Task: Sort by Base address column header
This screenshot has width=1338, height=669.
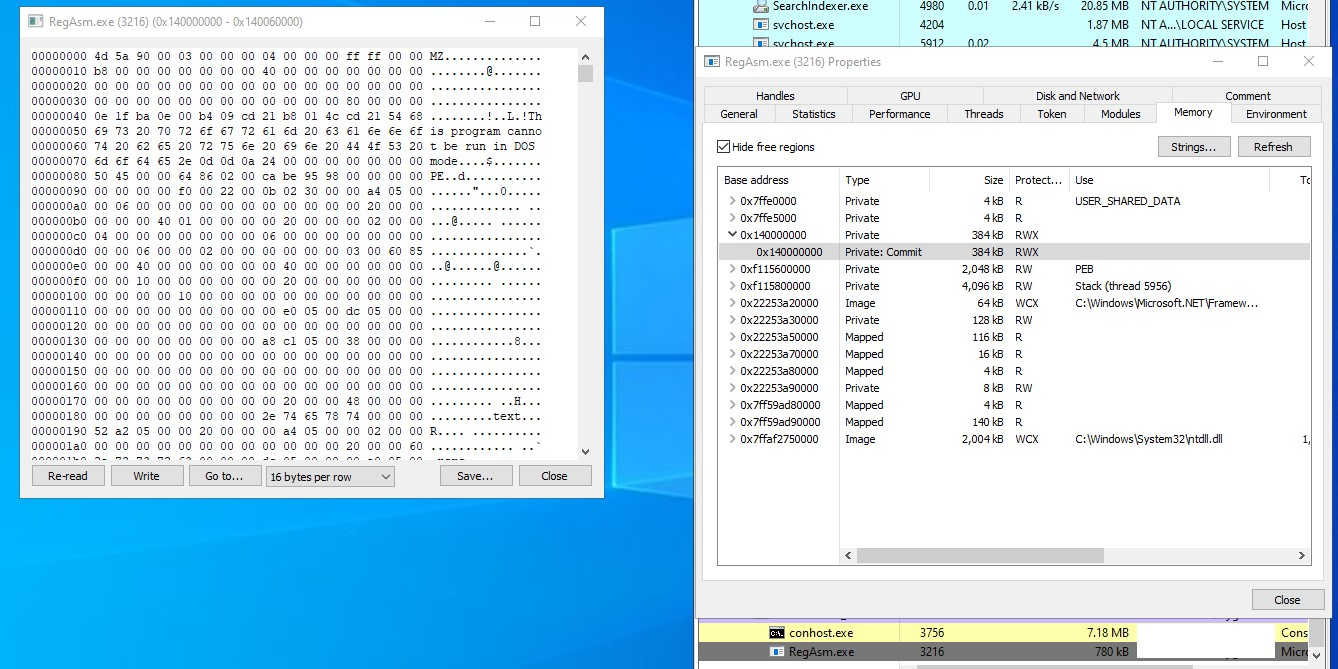Action: coord(779,180)
